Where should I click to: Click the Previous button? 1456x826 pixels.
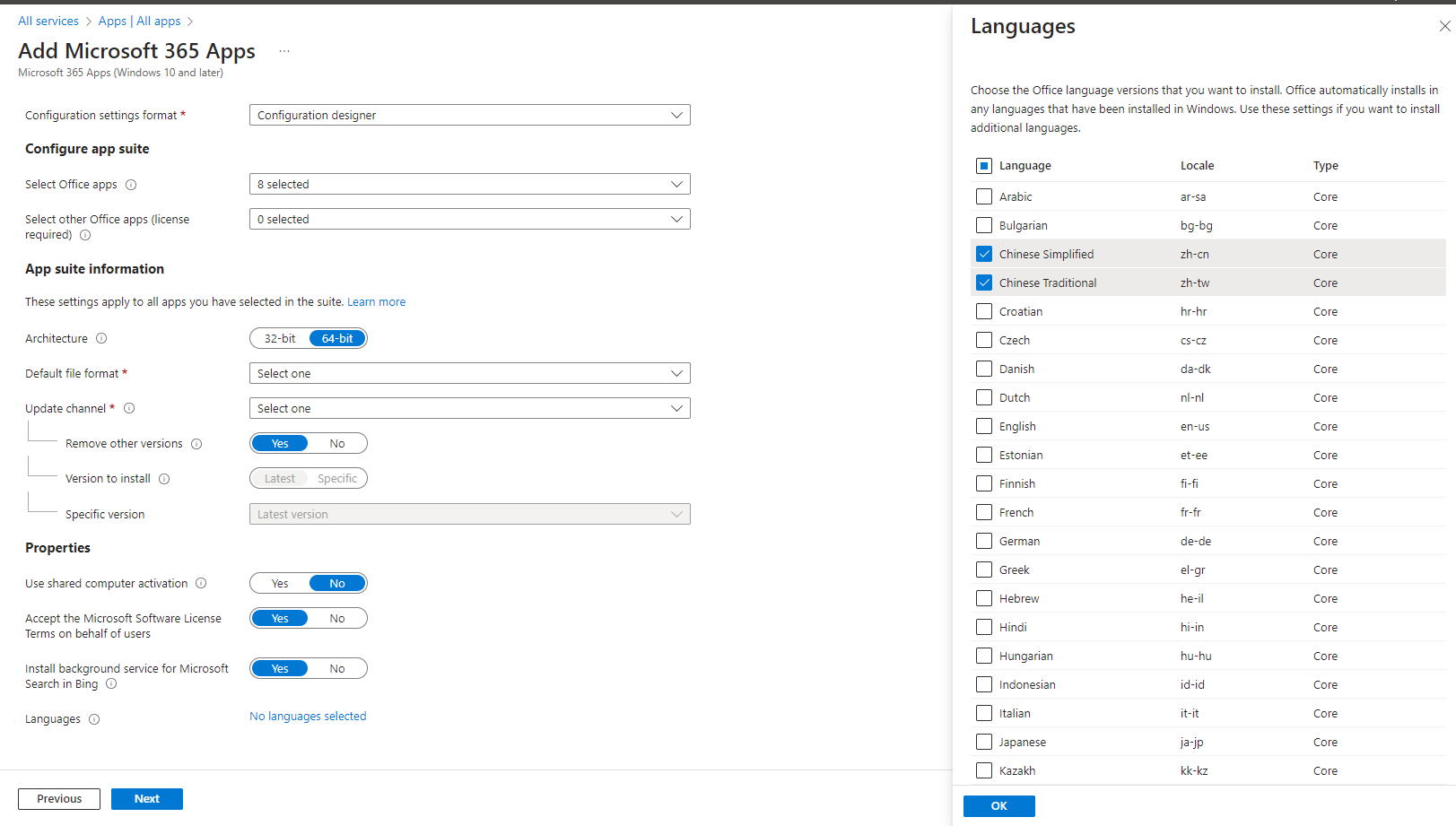[x=59, y=799]
